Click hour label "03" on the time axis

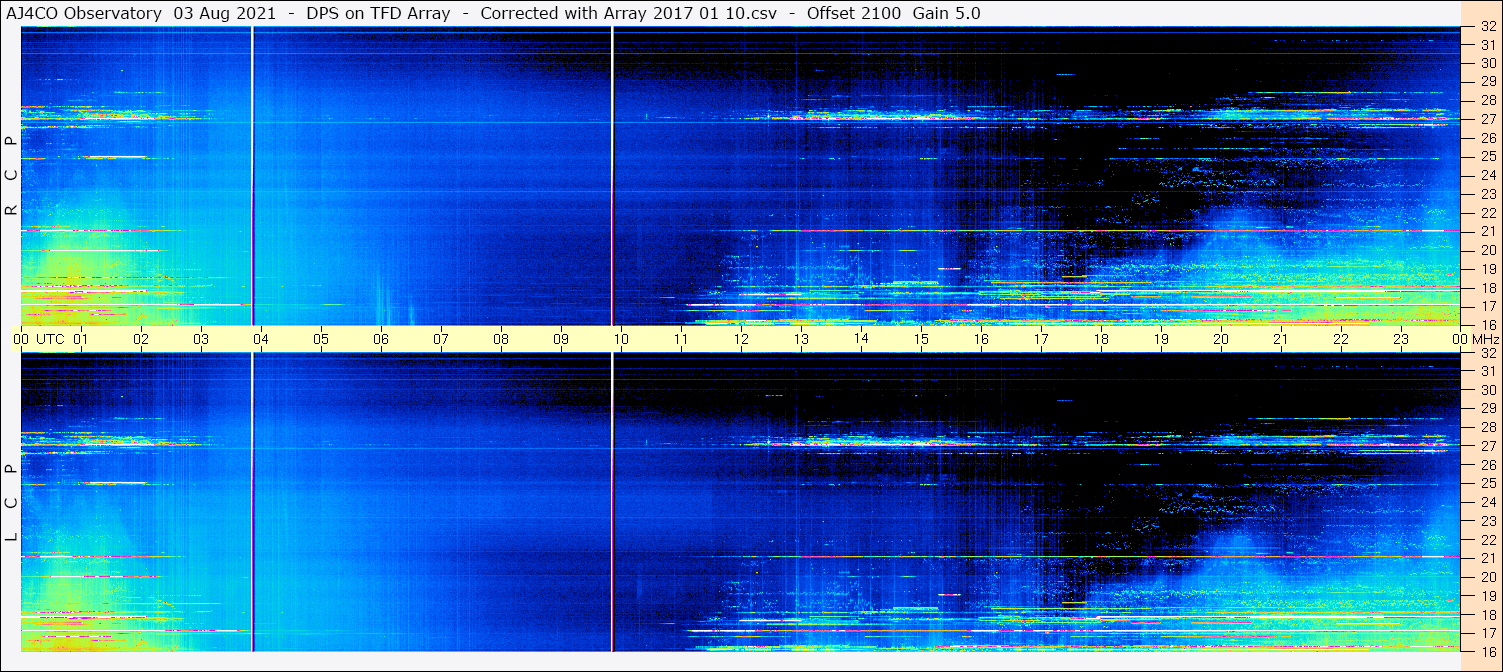pyautogui.click(x=201, y=339)
